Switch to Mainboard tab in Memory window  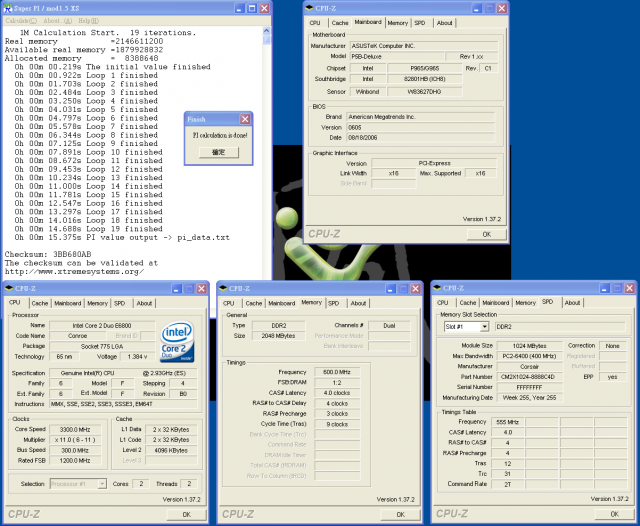click(282, 303)
